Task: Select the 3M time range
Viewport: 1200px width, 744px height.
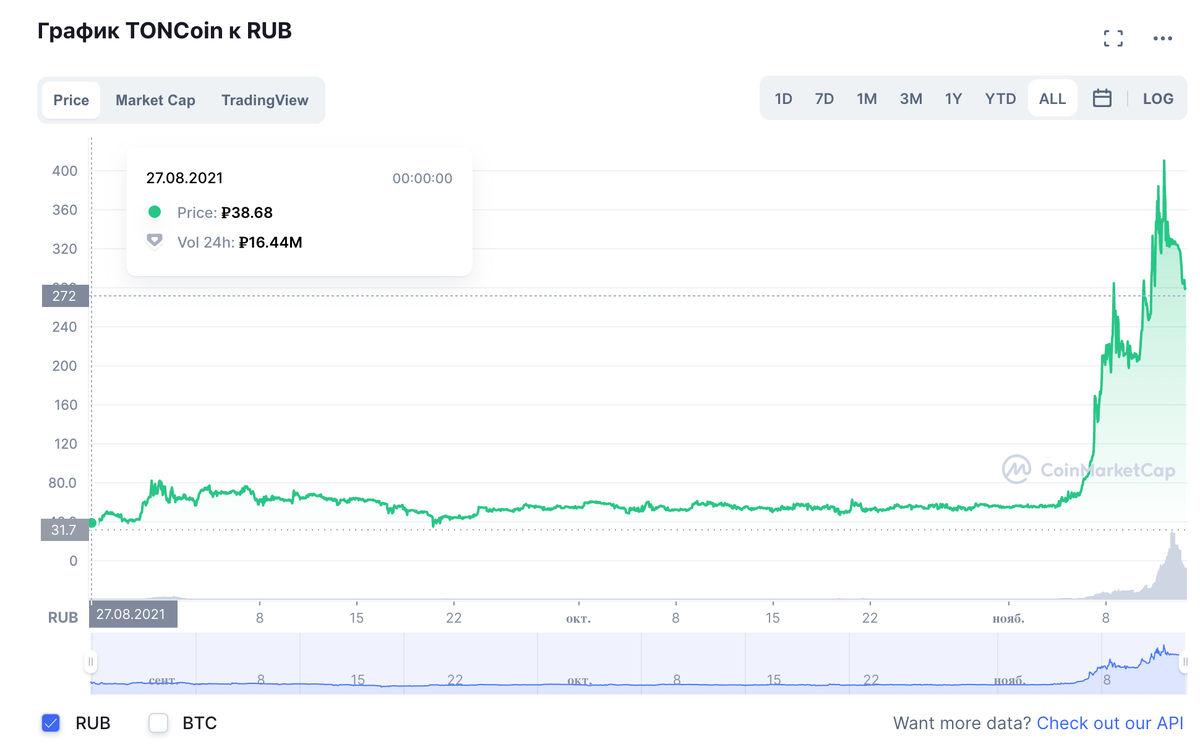Action: (910, 98)
